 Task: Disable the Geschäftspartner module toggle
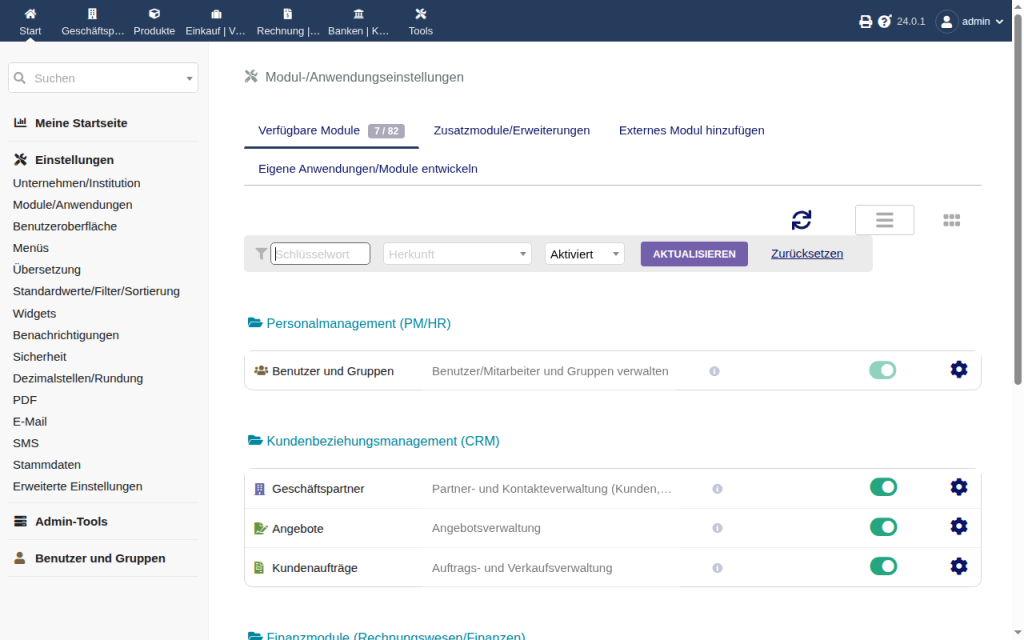(x=883, y=487)
